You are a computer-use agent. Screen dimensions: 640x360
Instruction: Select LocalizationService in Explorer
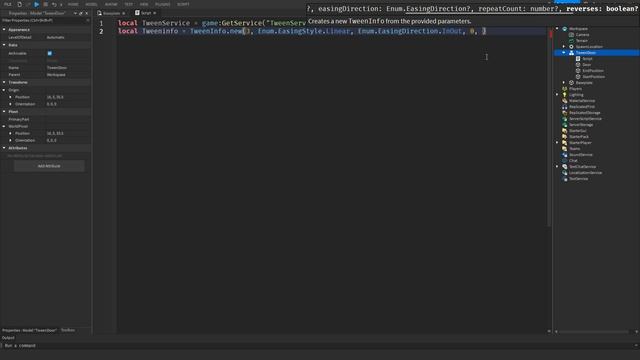[x=585, y=173]
